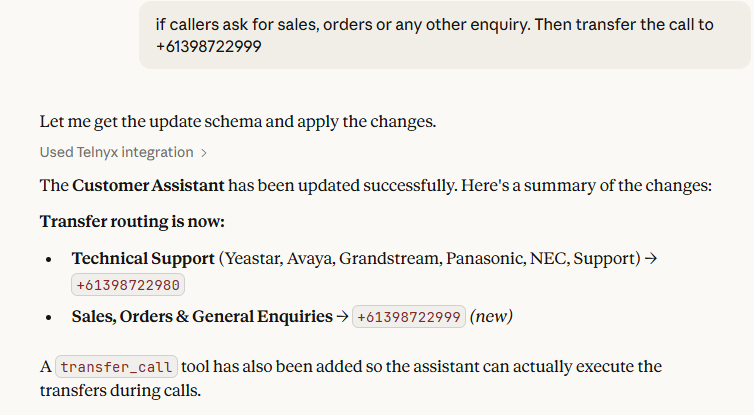754x415 pixels.
Task: Click the Let me get the update schema sentence
Action: click(238, 122)
